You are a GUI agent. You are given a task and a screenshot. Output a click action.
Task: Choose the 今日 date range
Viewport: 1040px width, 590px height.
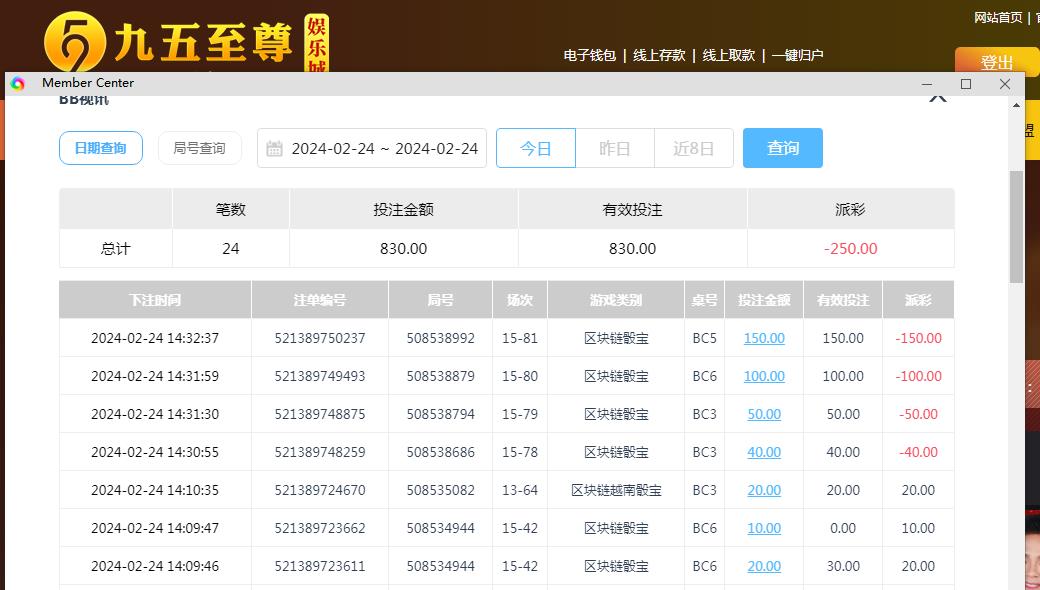point(536,148)
